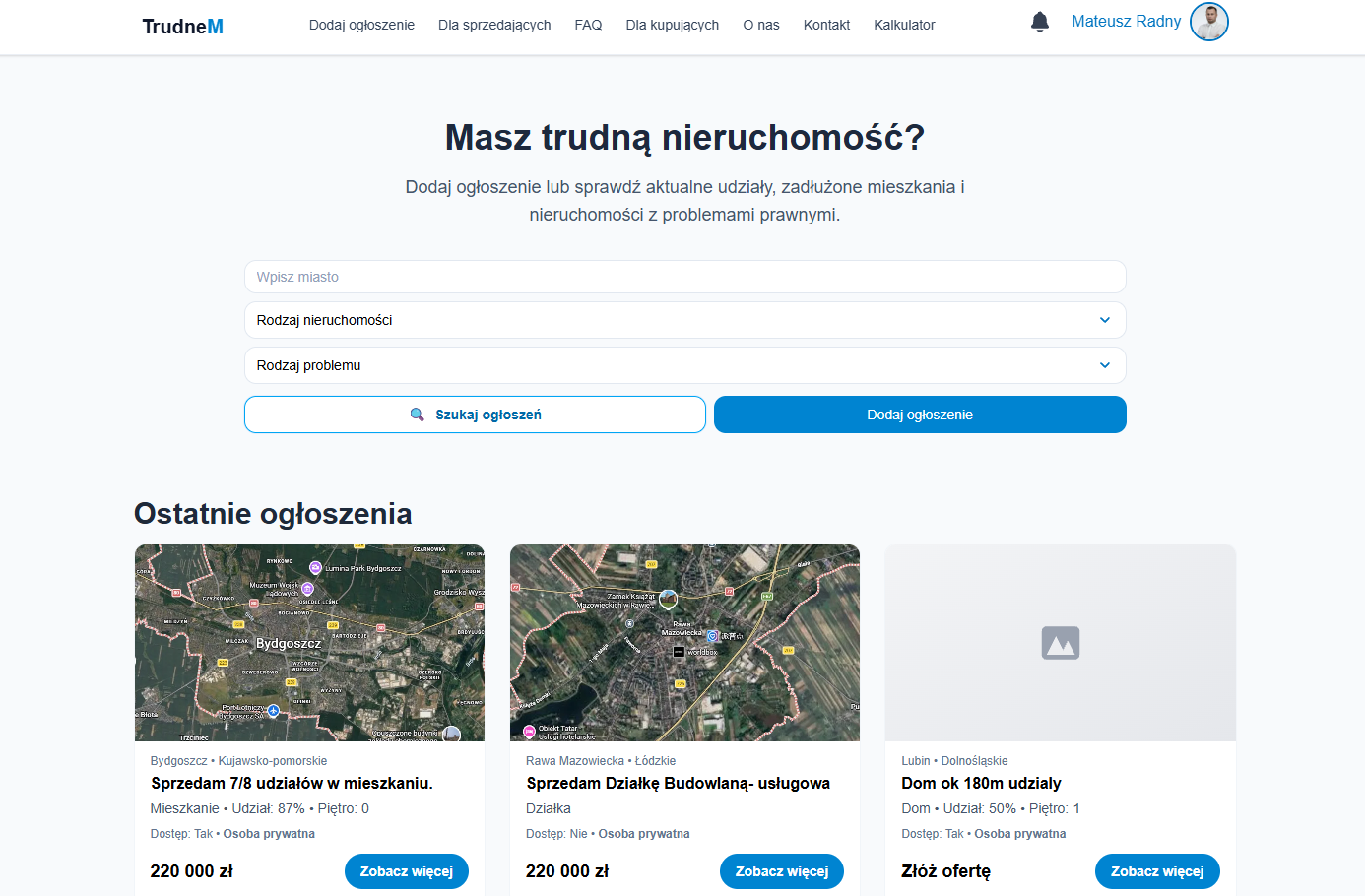Click the blue Dodaj ogłoszenie button

pyautogui.click(x=920, y=415)
